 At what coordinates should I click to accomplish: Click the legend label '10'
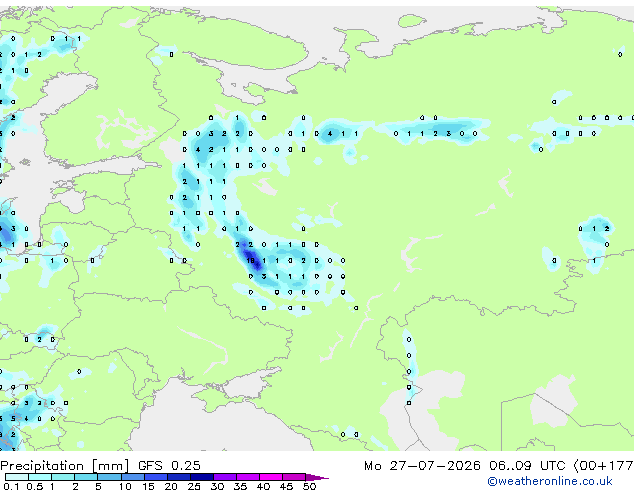[x=125, y=486]
